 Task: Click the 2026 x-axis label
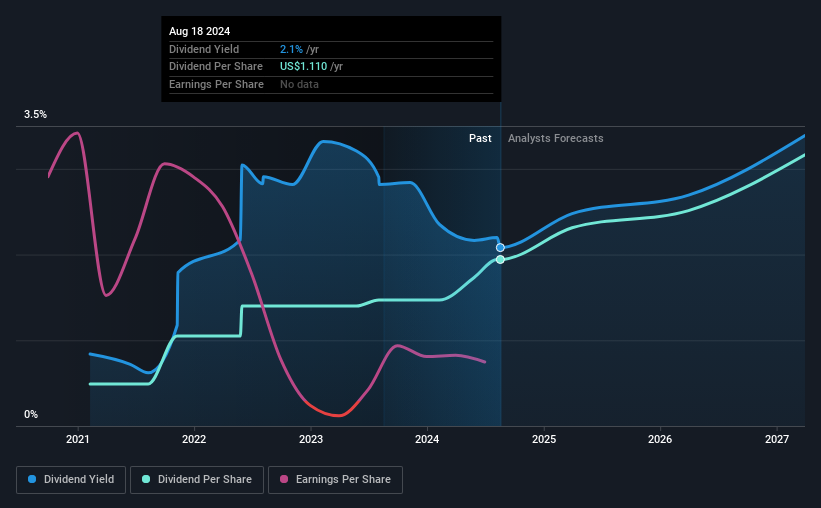point(660,439)
